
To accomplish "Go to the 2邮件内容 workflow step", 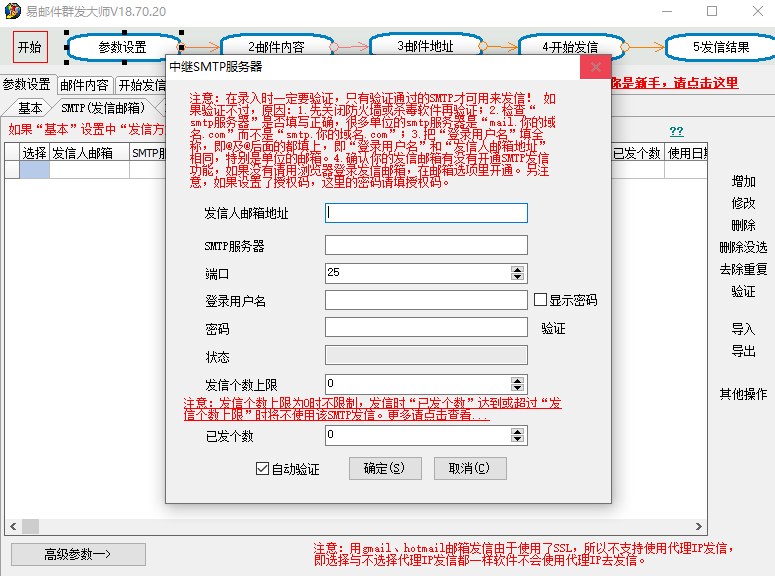I will [276, 47].
